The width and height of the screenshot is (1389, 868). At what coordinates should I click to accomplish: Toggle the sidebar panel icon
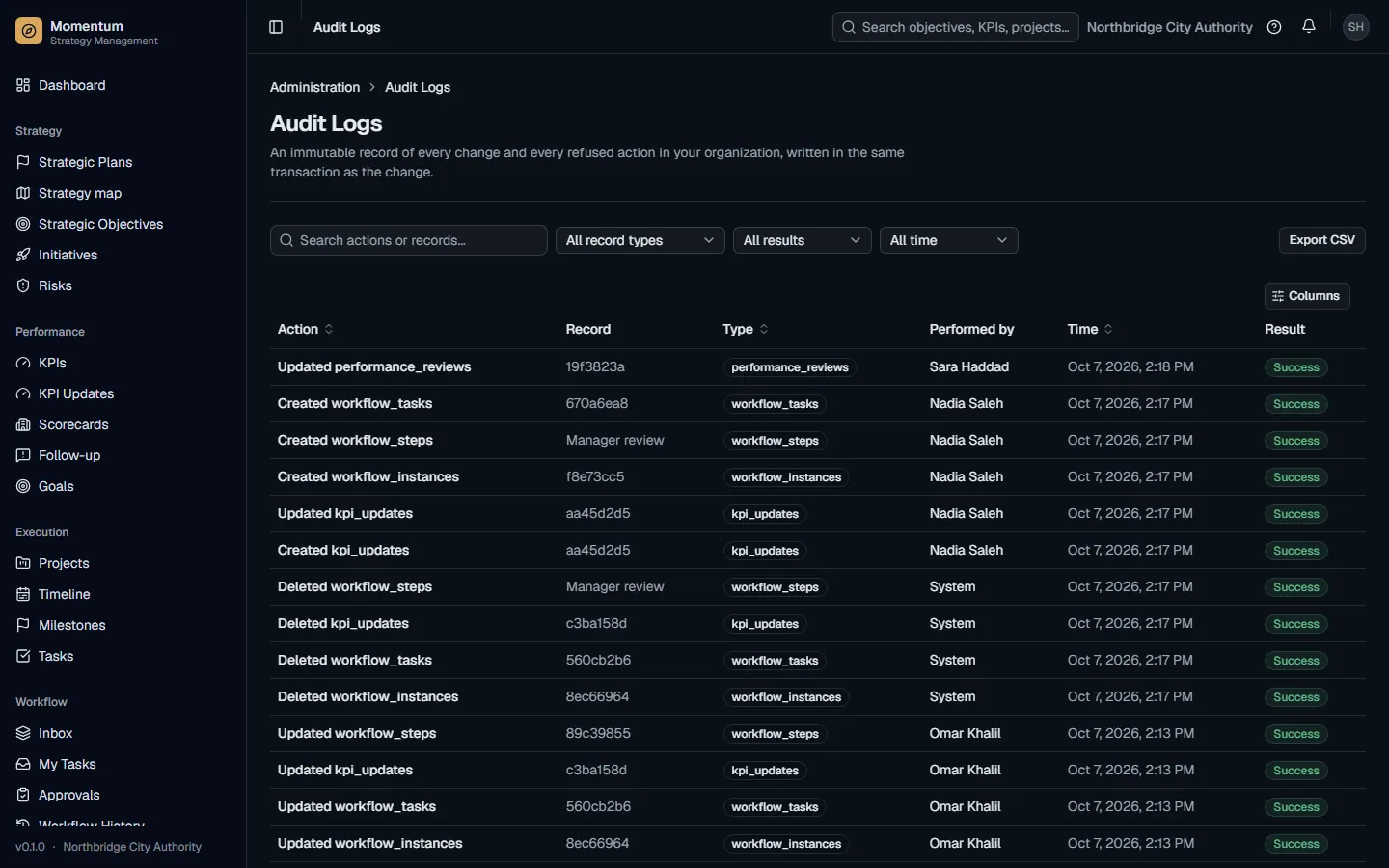click(276, 27)
